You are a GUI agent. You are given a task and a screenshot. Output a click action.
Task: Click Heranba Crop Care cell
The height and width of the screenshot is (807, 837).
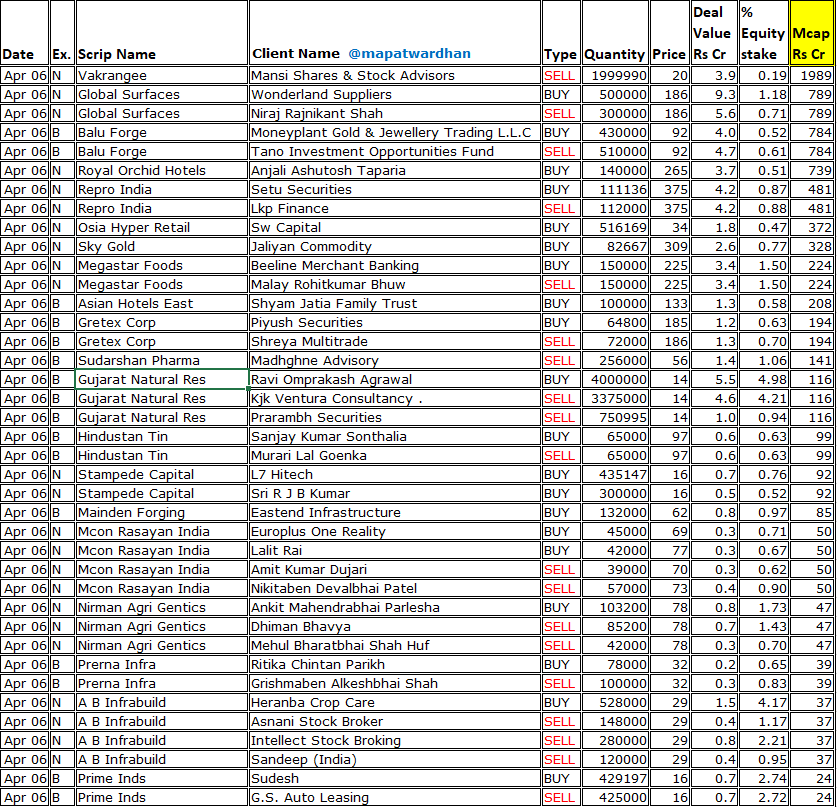click(x=394, y=702)
